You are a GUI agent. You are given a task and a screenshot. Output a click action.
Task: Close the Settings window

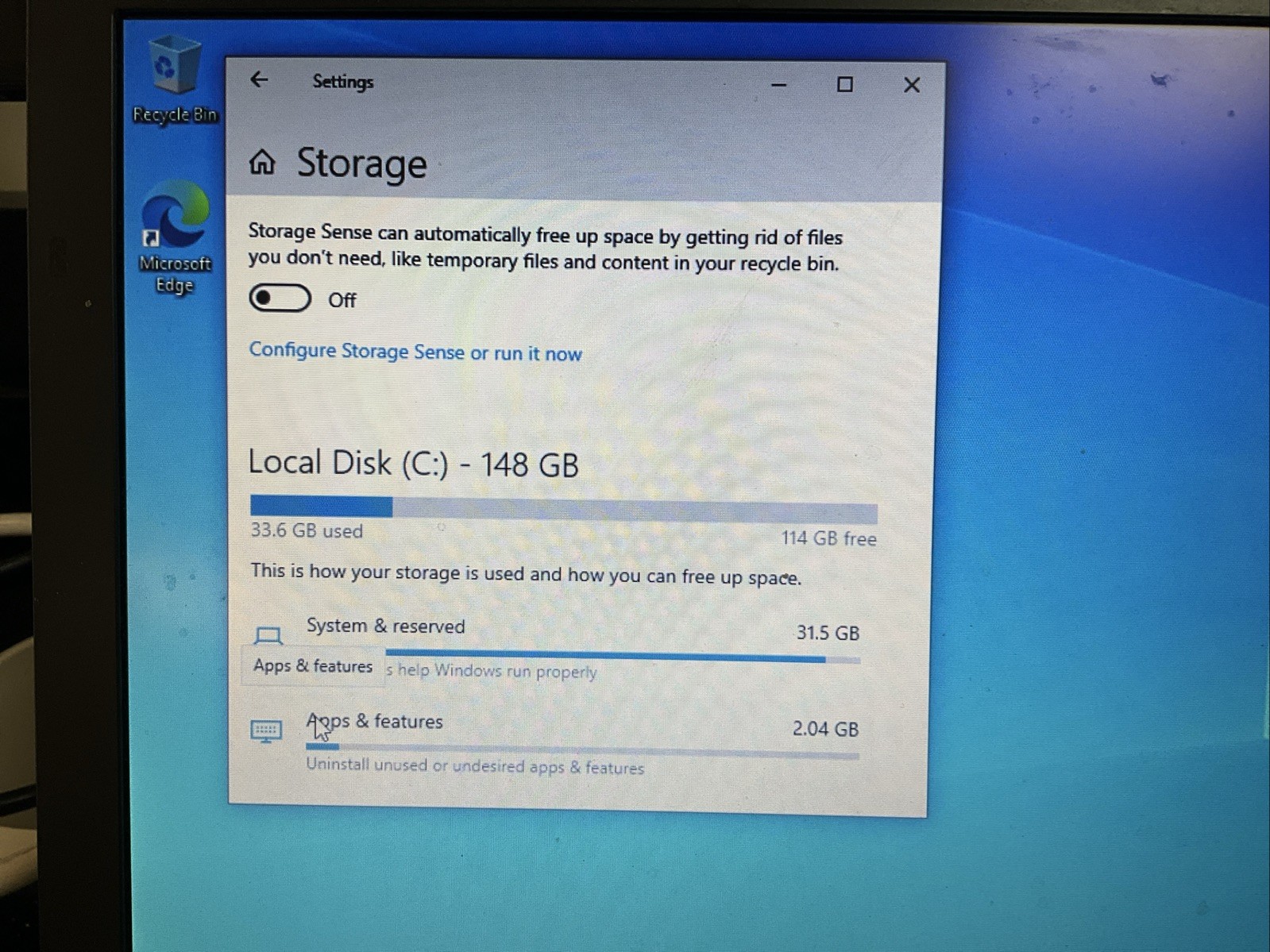pyautogui.click(x=912, y=85)
